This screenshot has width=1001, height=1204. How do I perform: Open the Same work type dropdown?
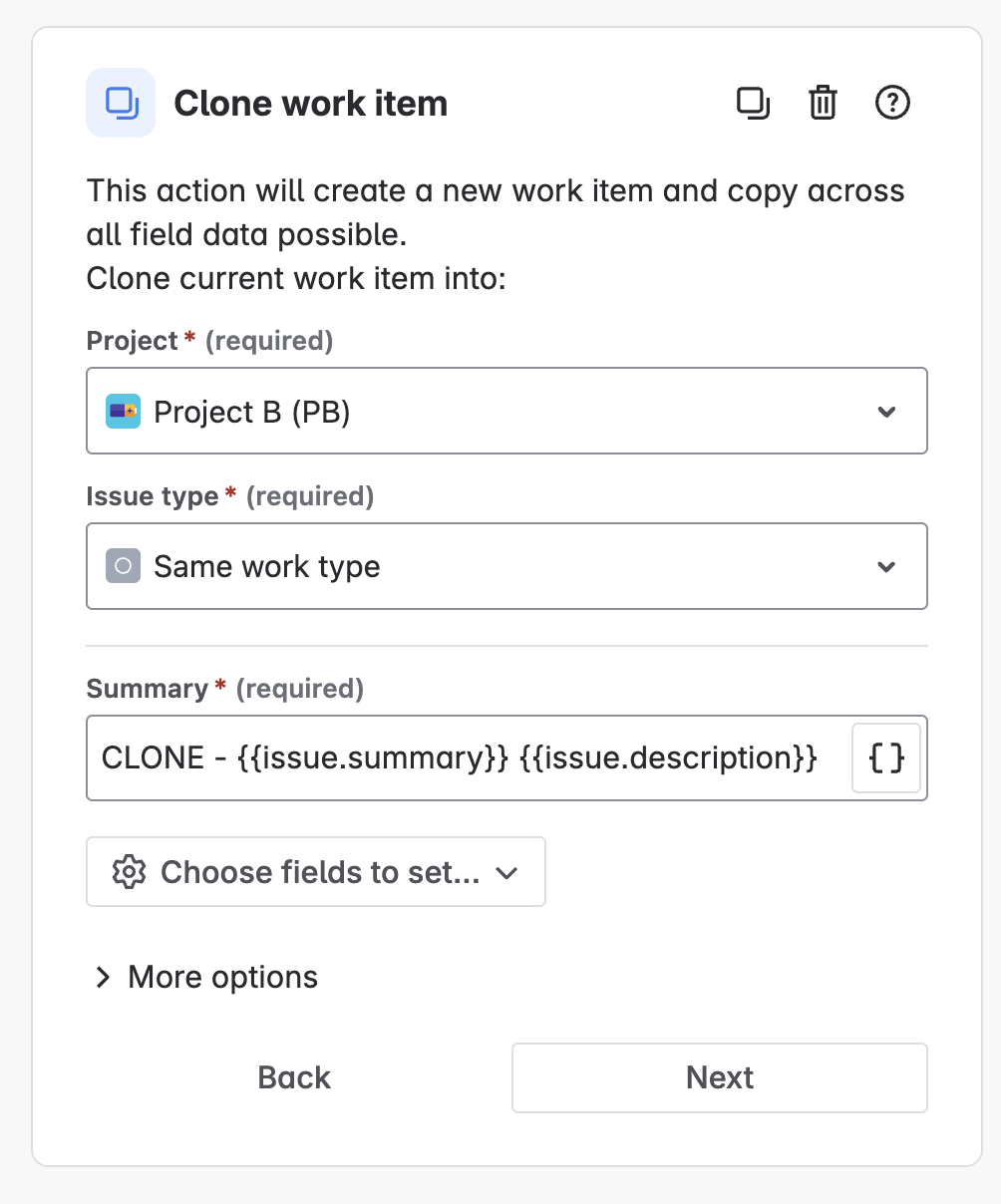tap(506, 566)
